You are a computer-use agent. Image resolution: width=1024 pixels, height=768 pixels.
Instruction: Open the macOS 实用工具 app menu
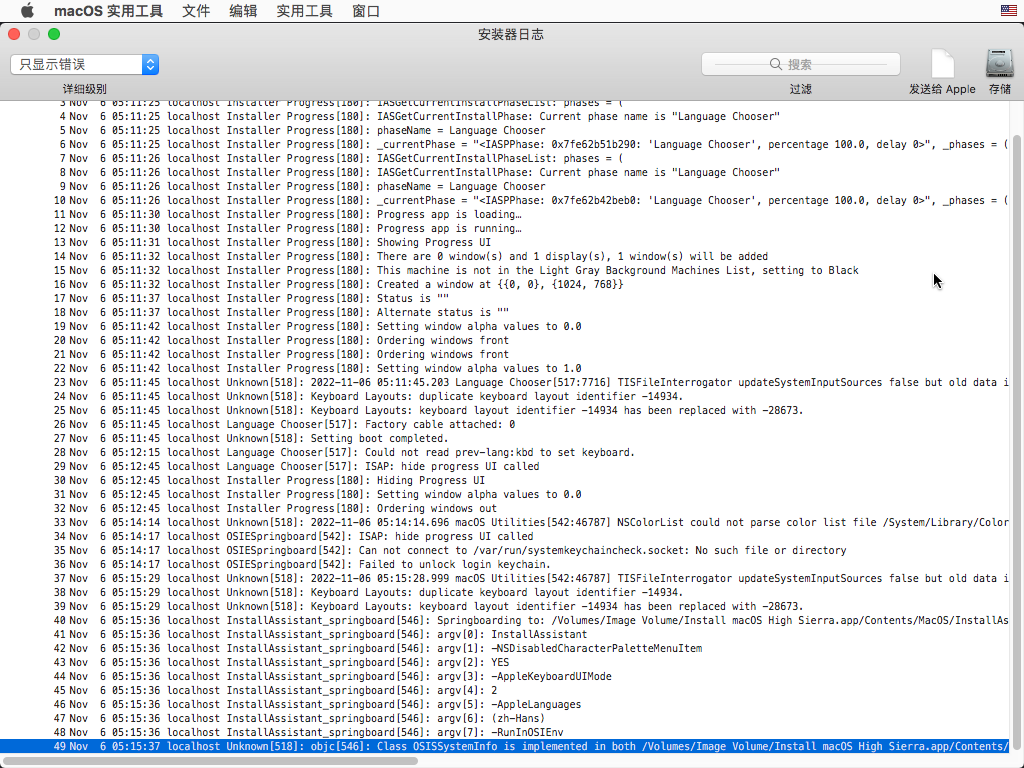pos(108,11)
